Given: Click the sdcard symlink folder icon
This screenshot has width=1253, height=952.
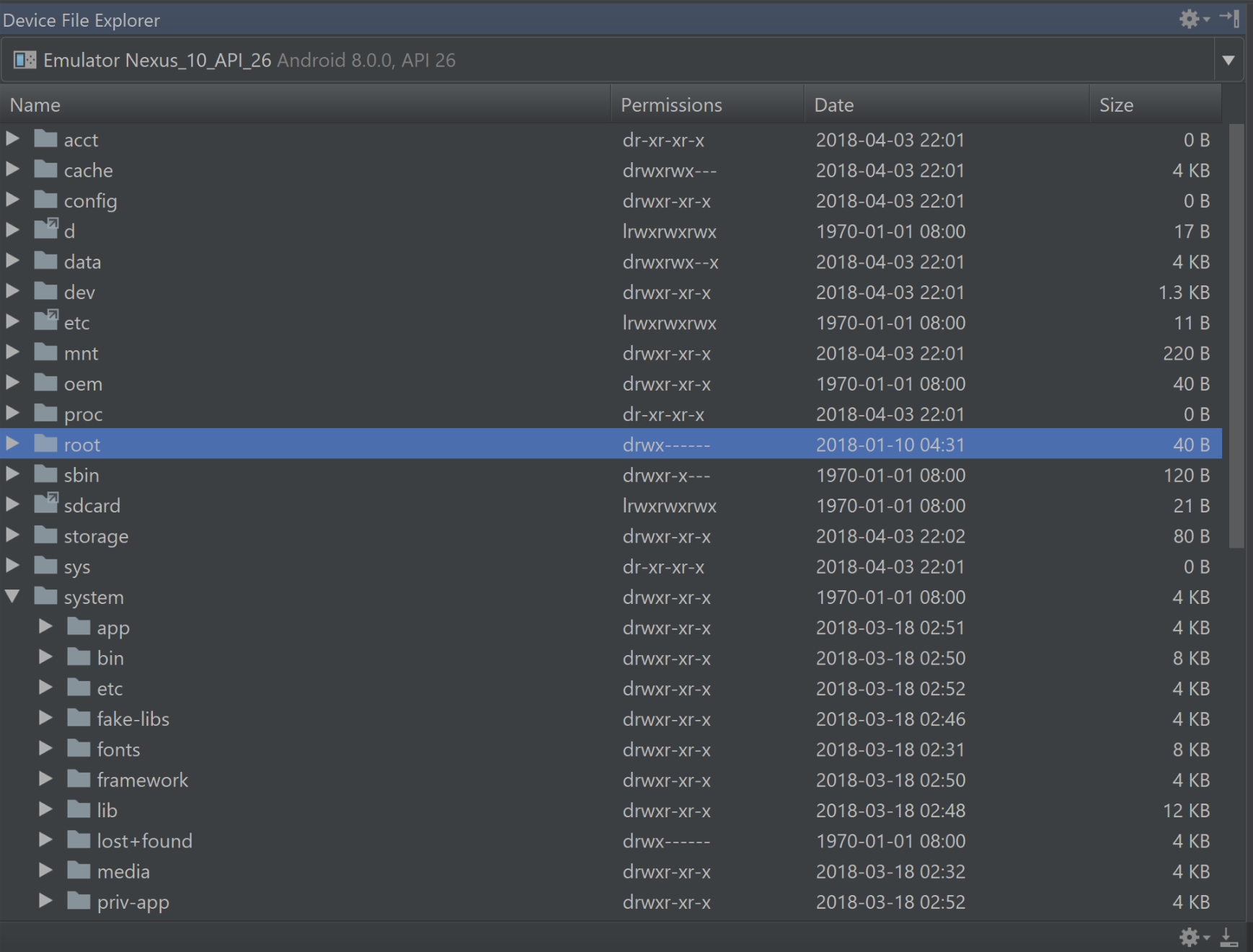Looking at the screenshot, I should tap(45, 504).
